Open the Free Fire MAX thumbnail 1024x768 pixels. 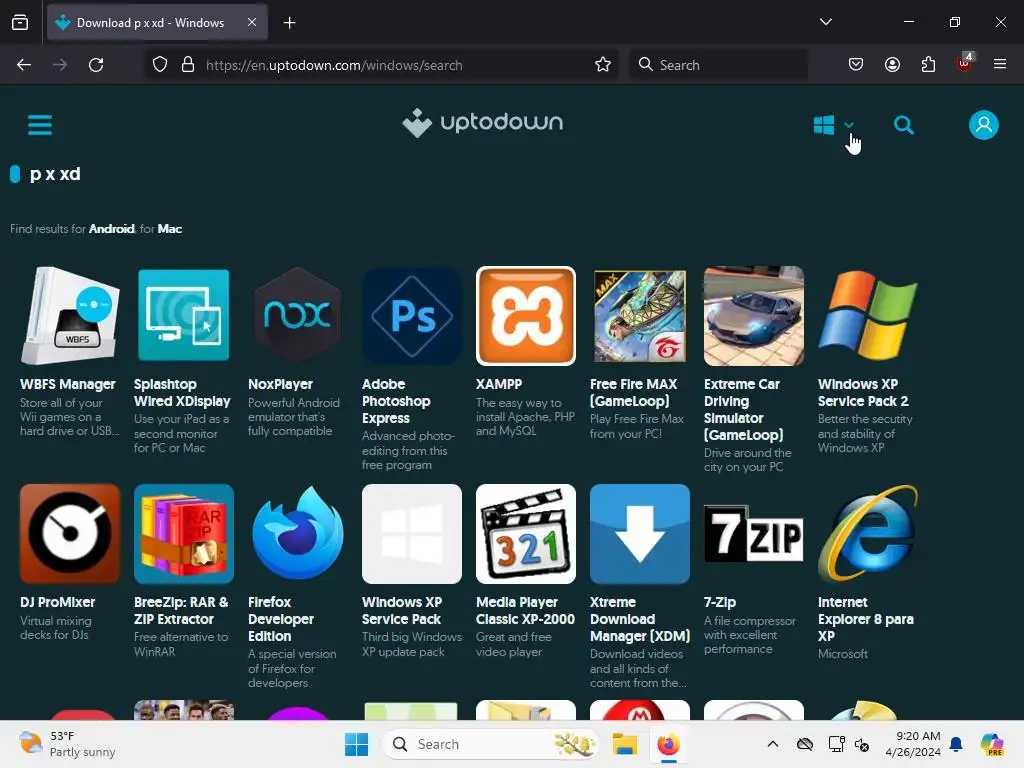pos(639,315)
